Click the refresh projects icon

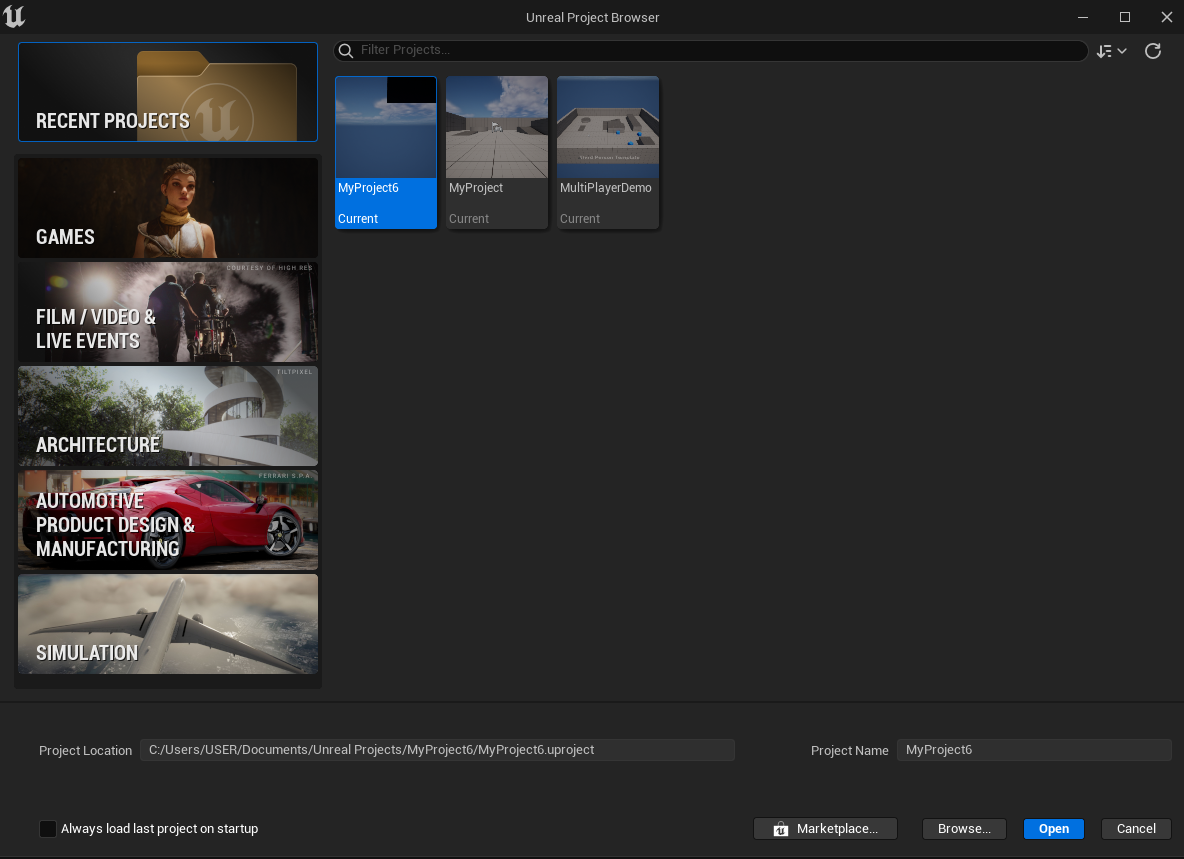(1152, 50)
